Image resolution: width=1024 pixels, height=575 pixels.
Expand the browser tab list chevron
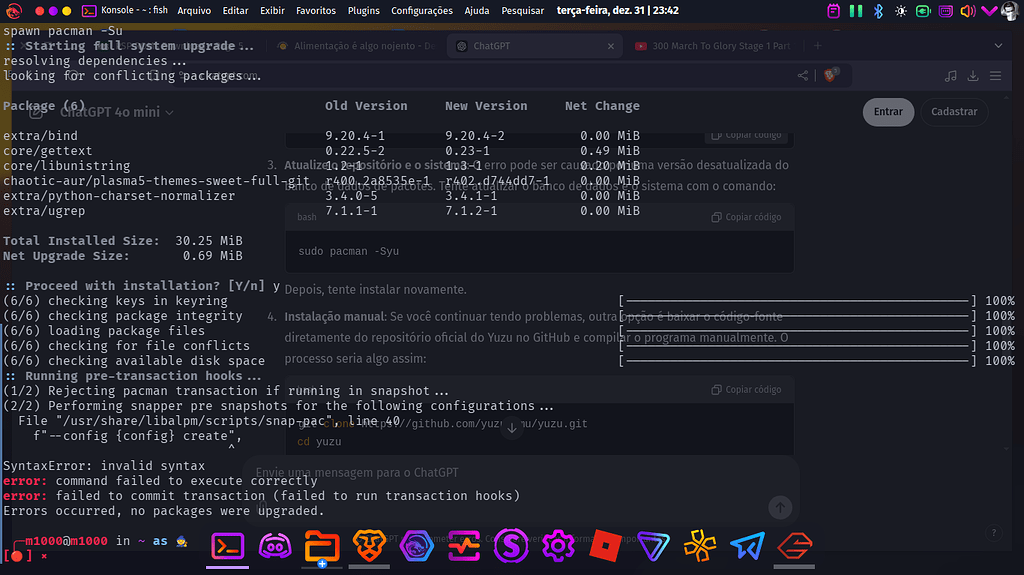point(998,46)
